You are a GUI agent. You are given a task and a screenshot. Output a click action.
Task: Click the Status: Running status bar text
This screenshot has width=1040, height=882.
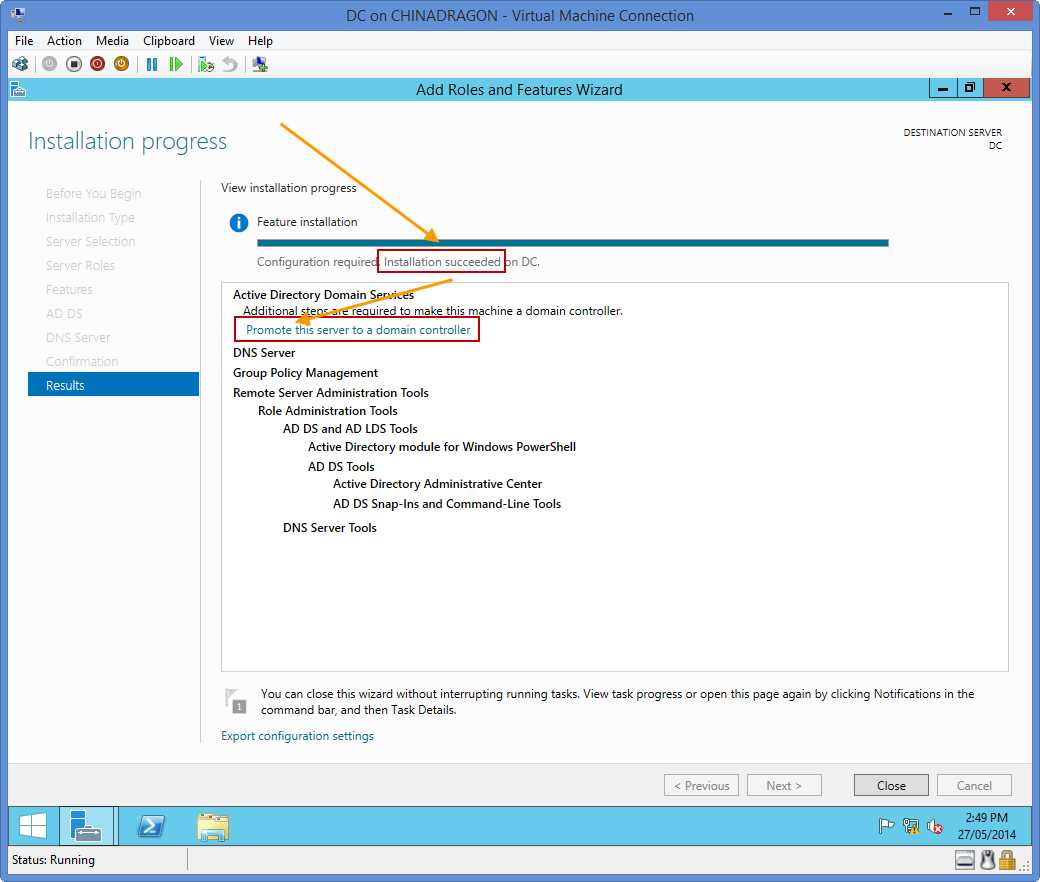pyautogui.click(x=54, y=860)
